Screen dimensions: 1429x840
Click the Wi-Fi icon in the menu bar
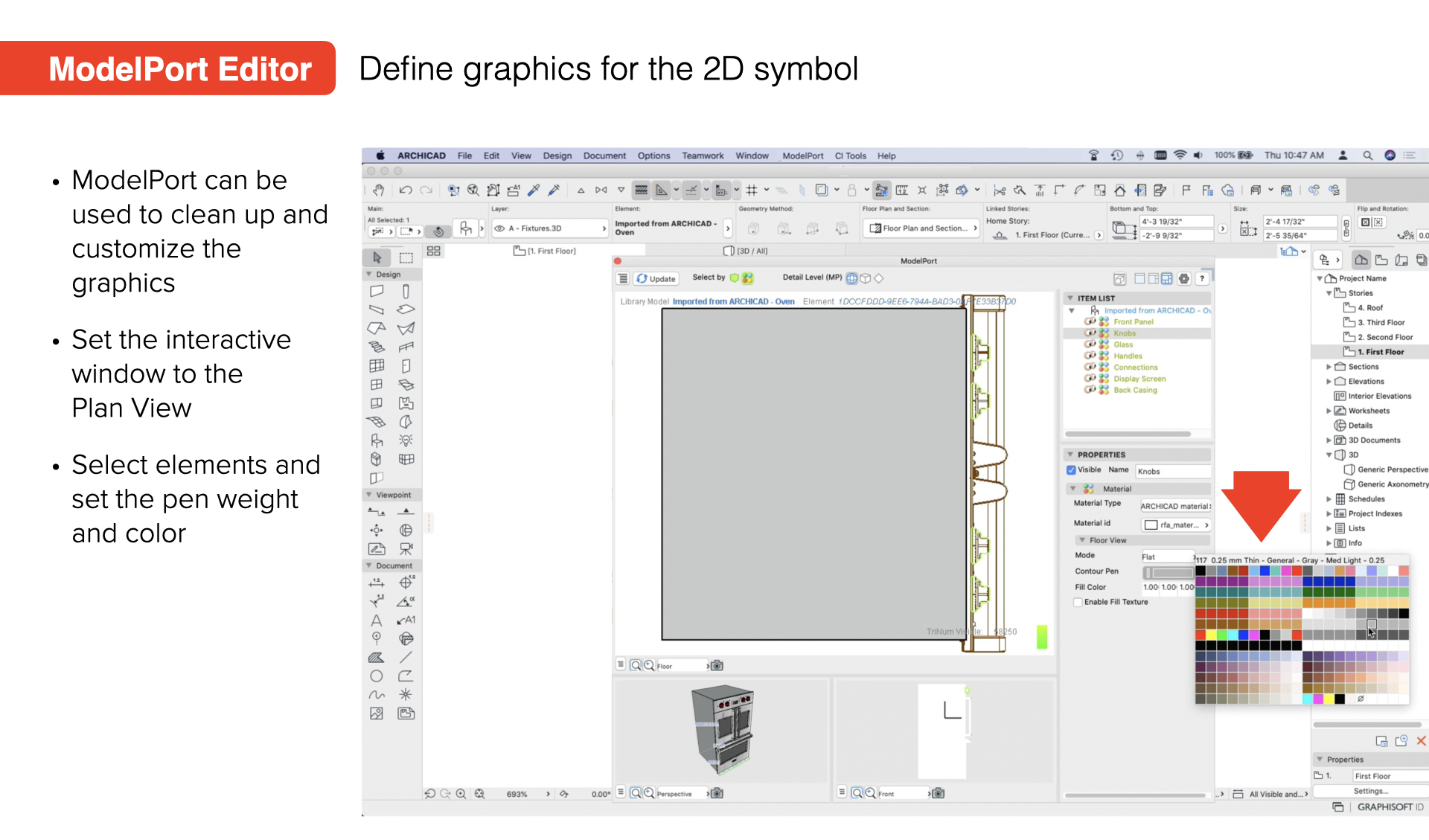1180,156
